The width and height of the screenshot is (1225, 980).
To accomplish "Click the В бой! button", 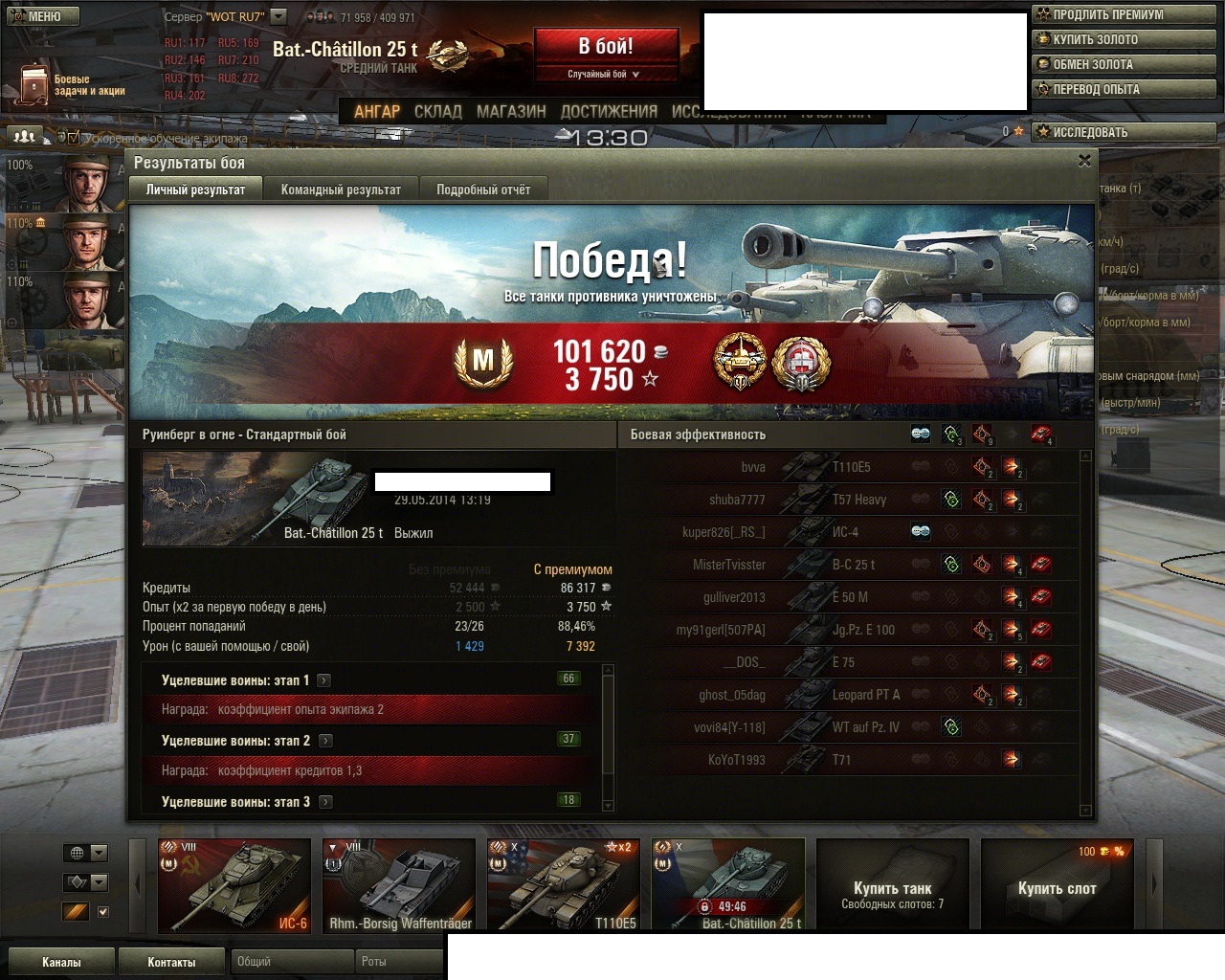I will tap(606, 46).
